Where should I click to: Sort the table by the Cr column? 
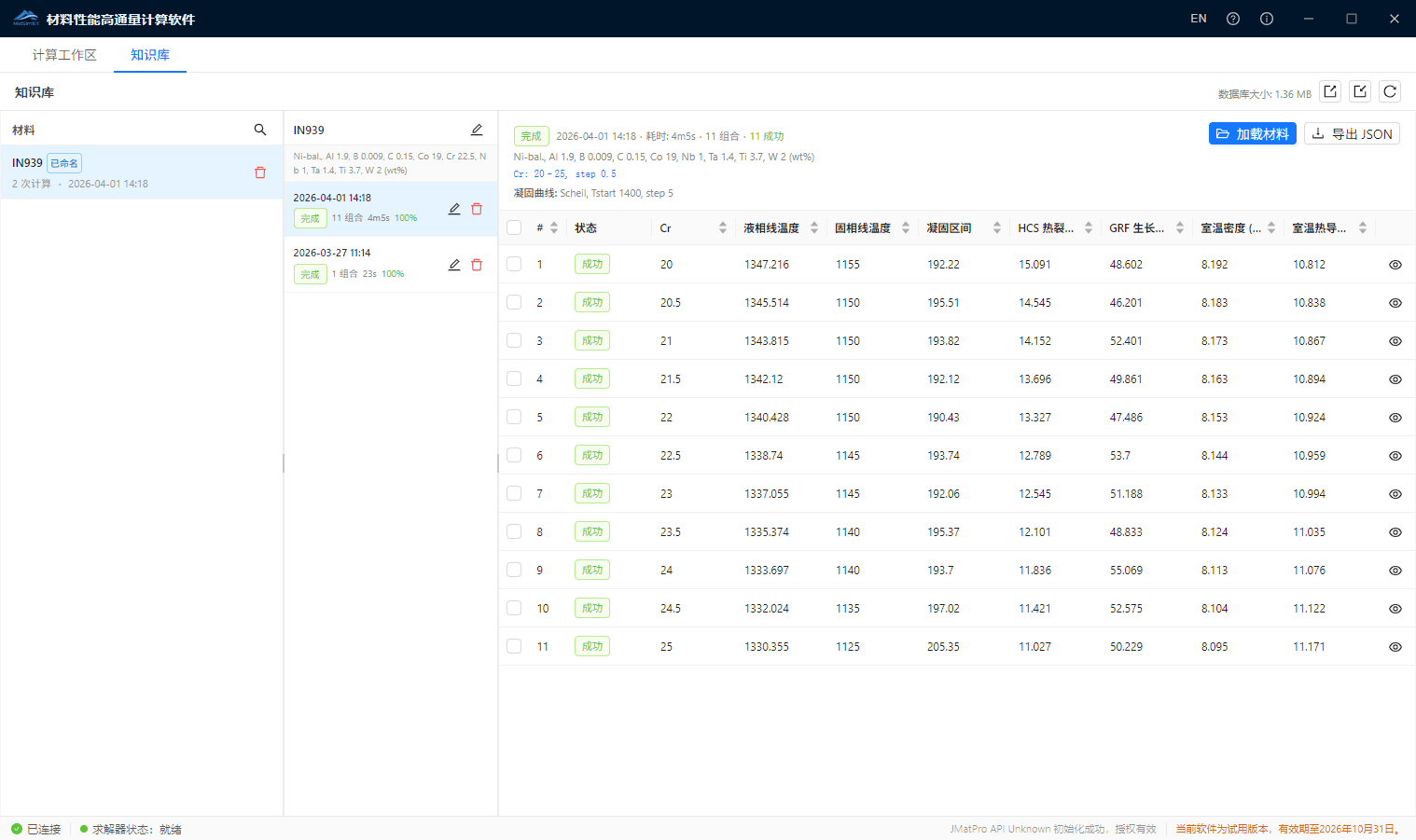723,227
